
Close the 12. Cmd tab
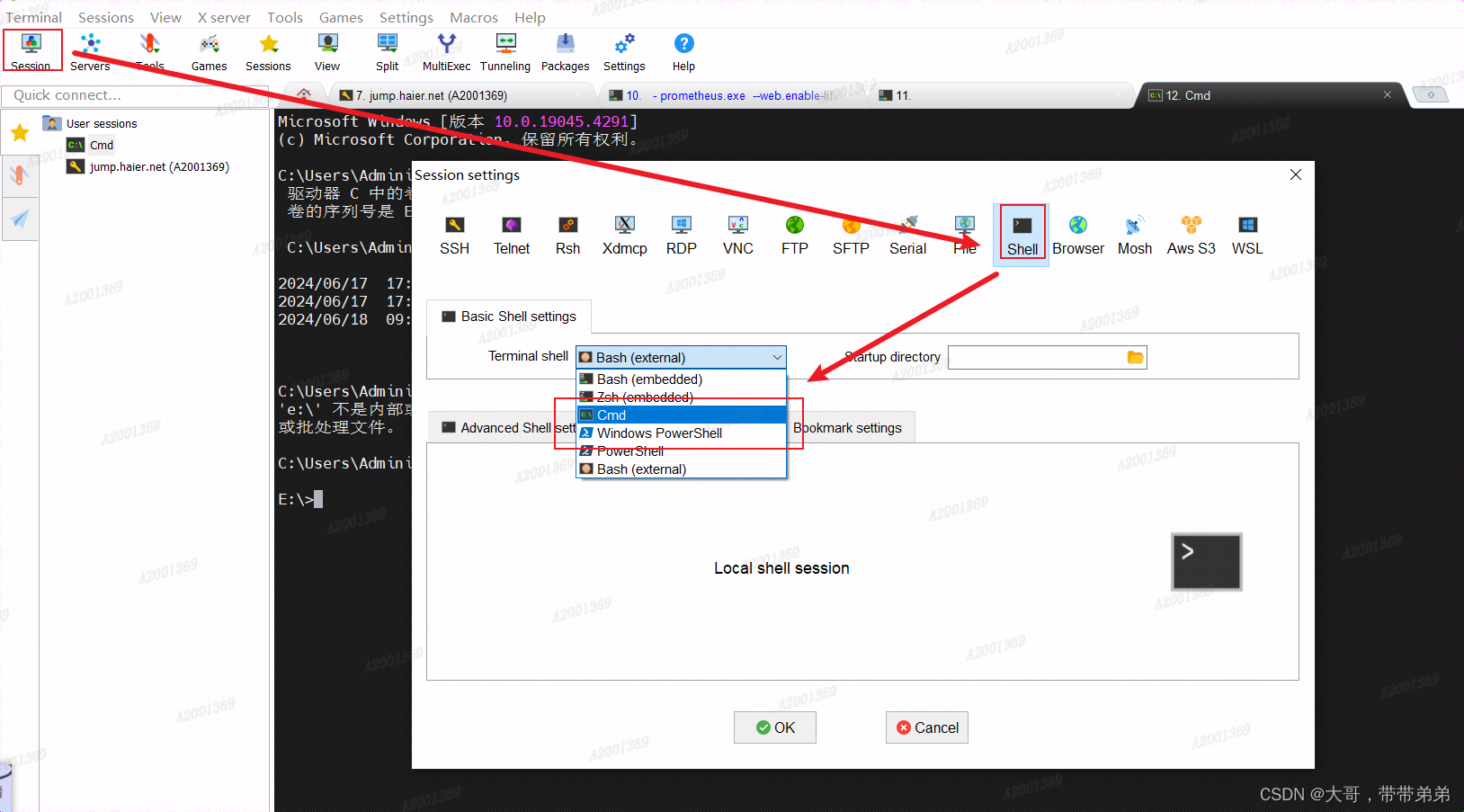1388,94
